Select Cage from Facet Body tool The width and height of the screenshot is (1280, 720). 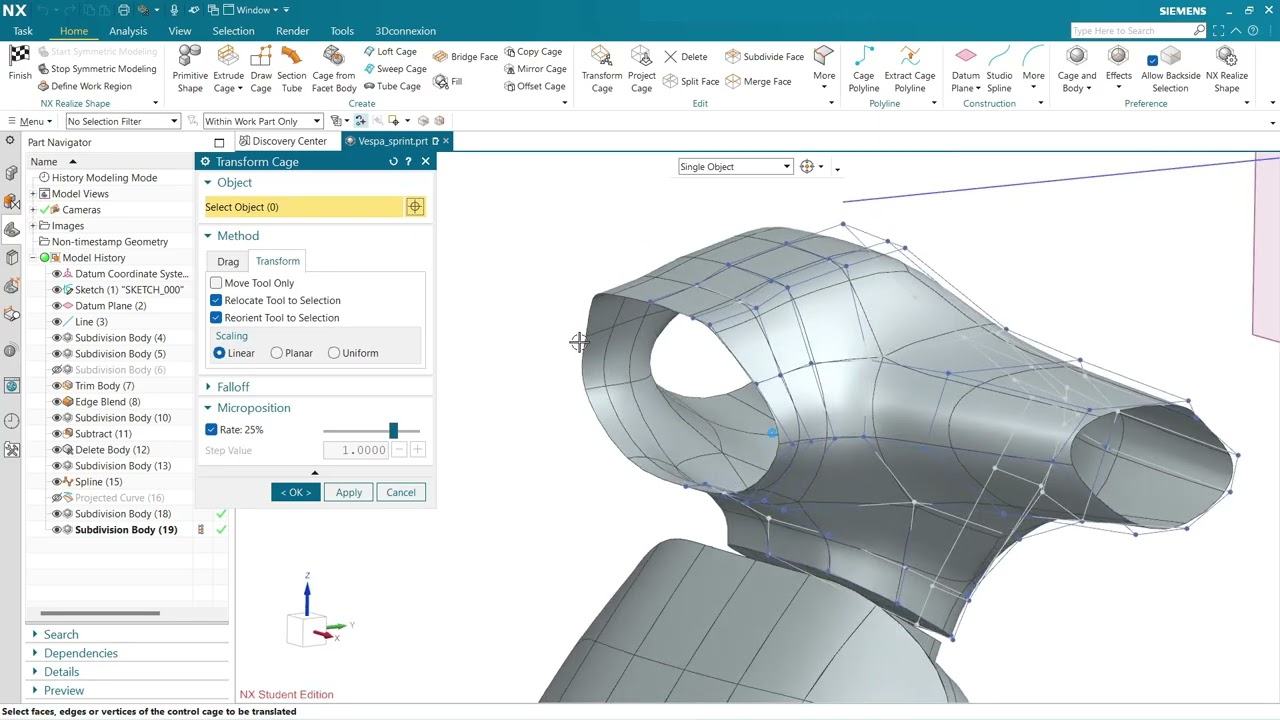tap(334, 68)
